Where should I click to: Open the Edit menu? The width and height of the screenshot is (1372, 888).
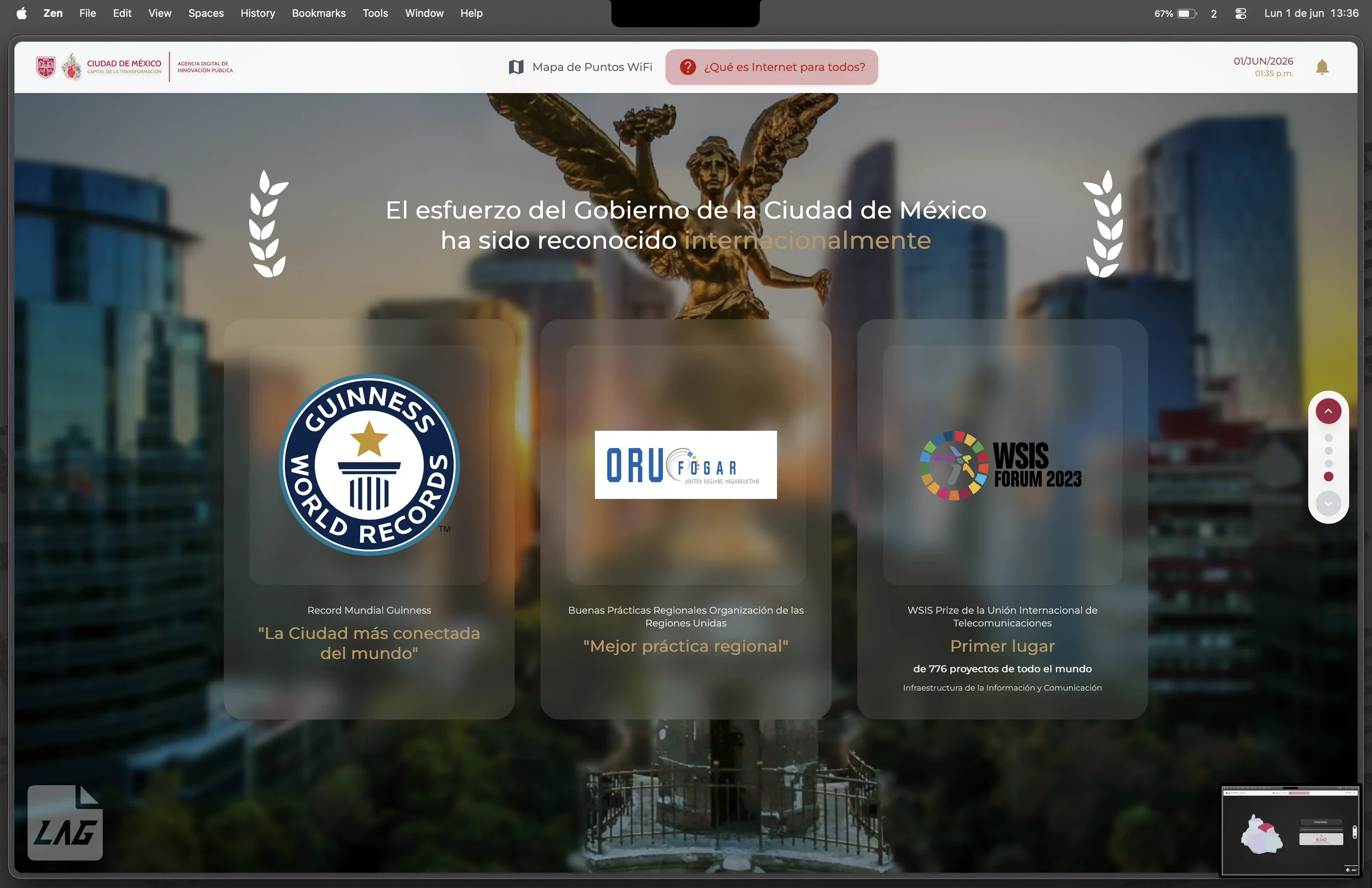122,13
